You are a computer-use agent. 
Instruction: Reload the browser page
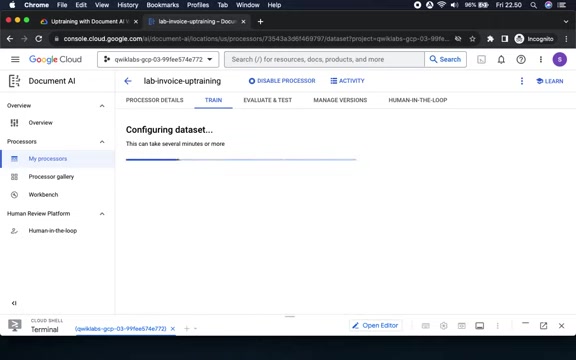pos(39,39)
